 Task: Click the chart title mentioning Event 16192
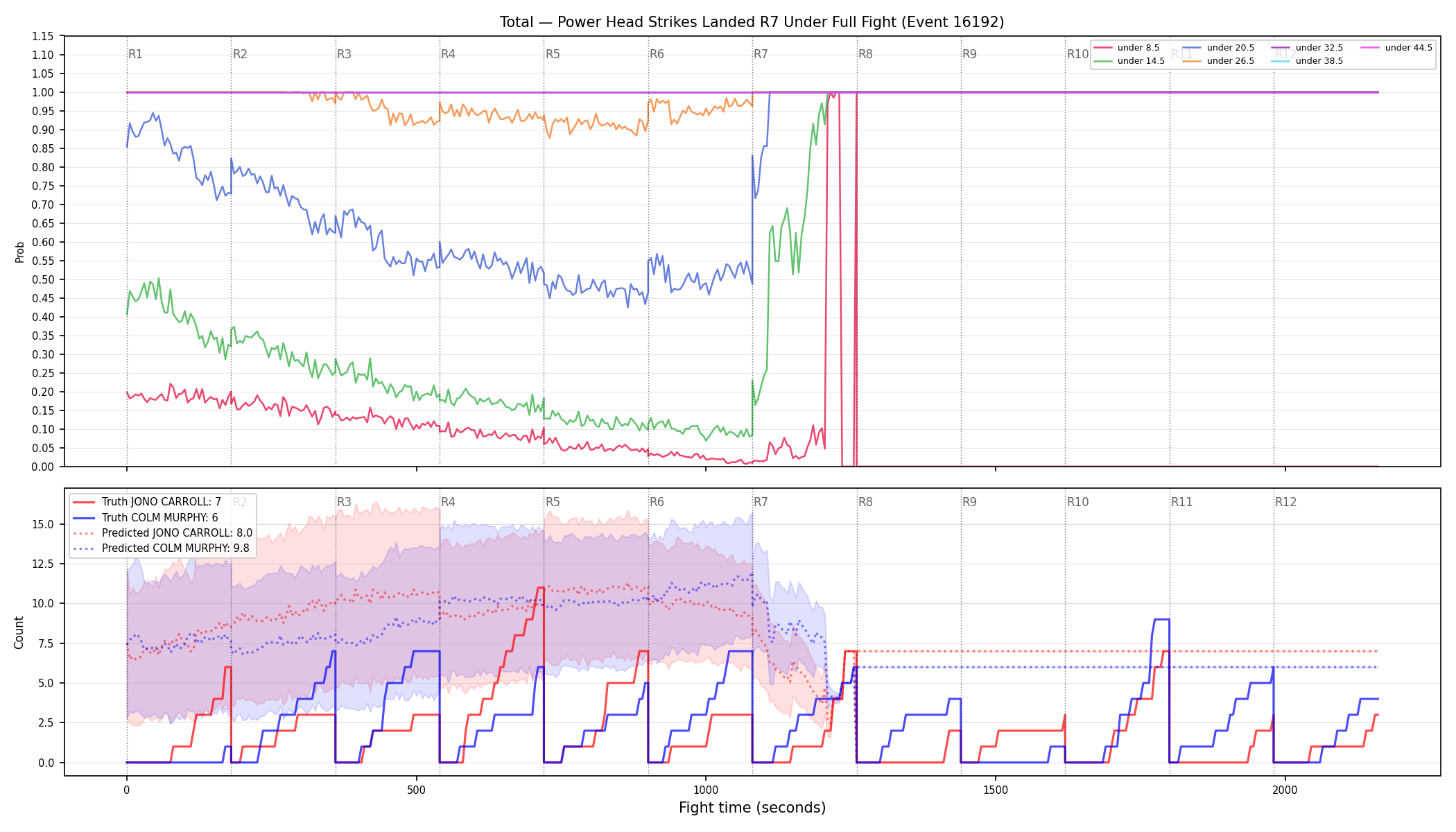coord(752,22)
